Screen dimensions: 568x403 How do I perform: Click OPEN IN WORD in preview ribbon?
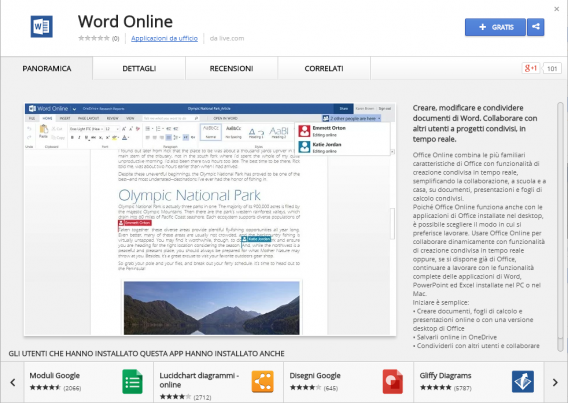point(226,118)
